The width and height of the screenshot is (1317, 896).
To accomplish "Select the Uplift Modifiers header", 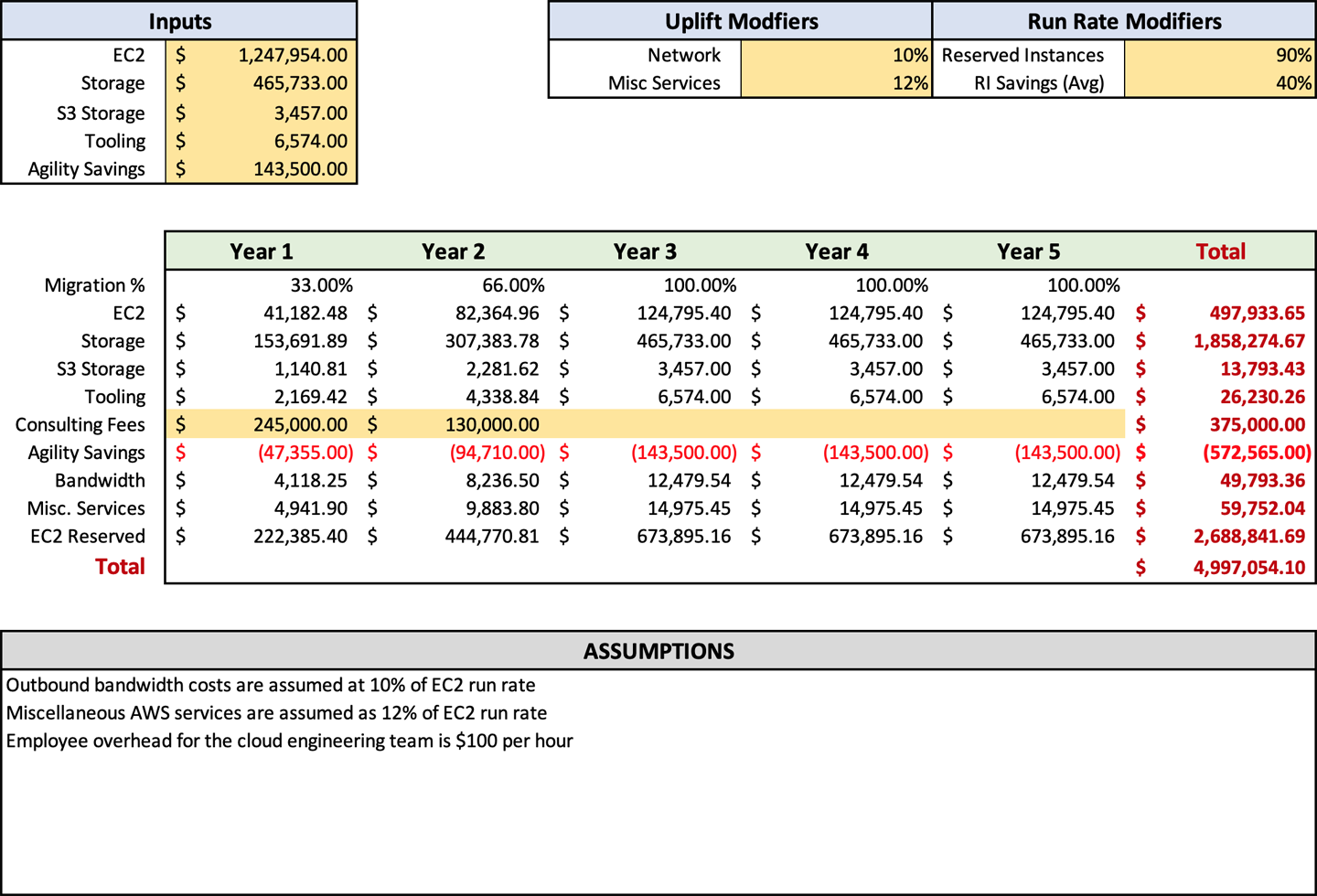I will point(741,21).
